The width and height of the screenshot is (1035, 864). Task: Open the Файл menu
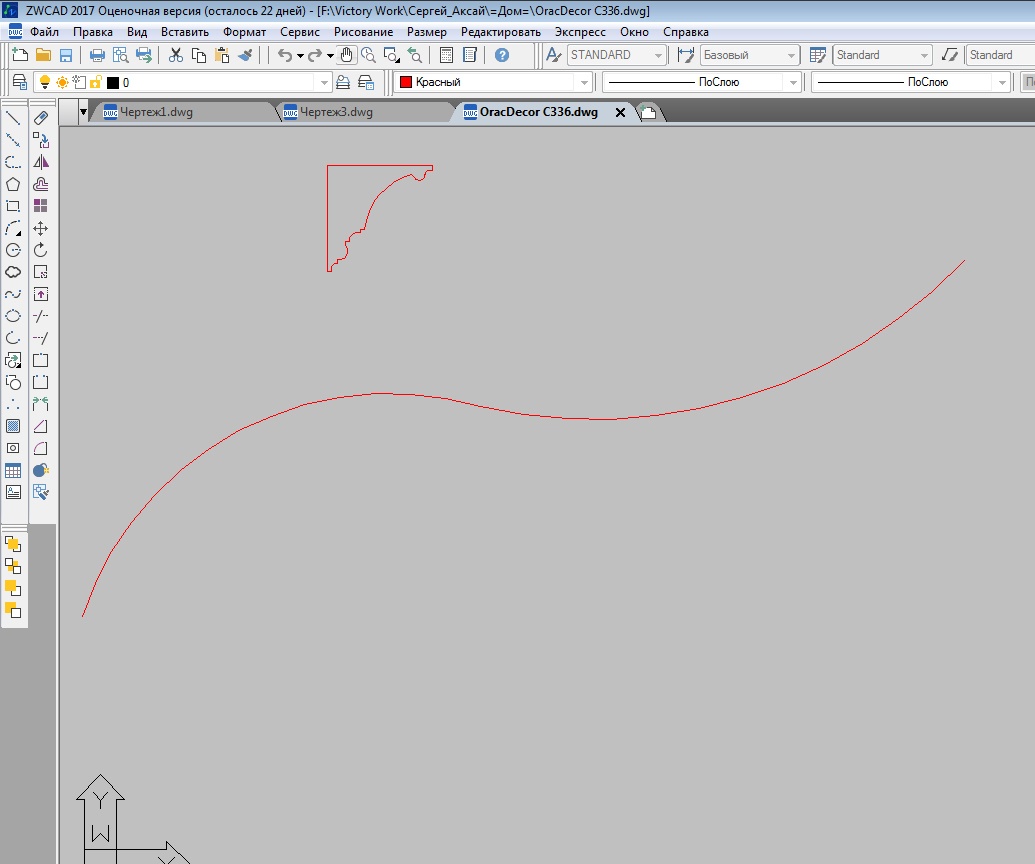44,32
